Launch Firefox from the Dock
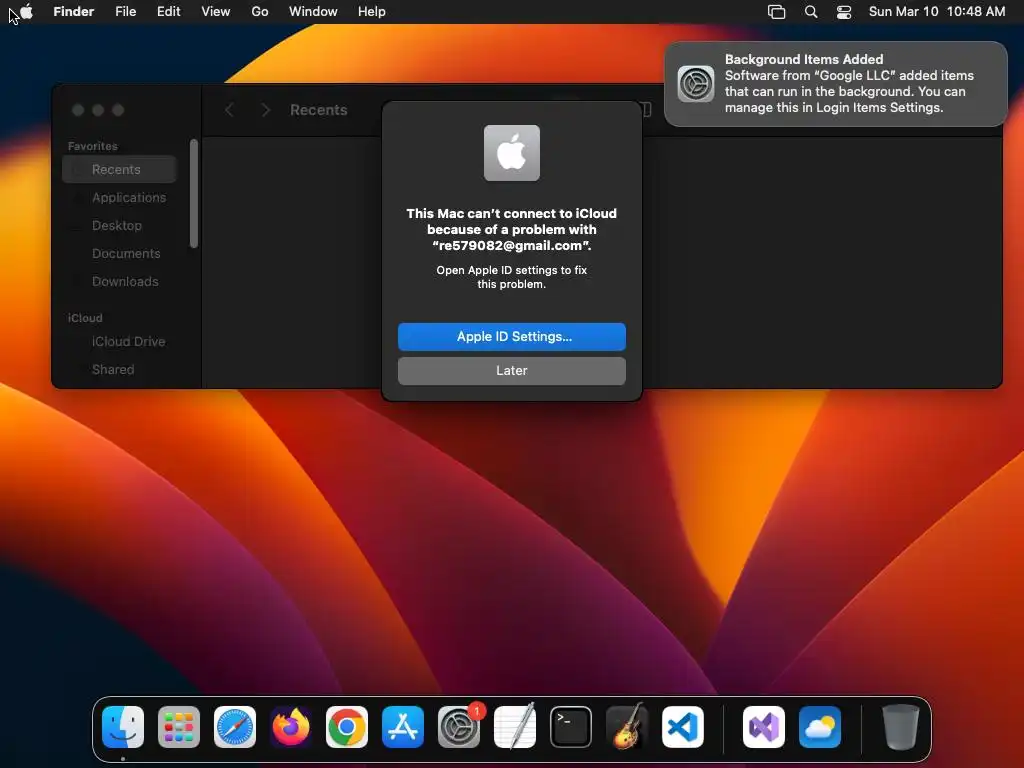 click(291, 727)
